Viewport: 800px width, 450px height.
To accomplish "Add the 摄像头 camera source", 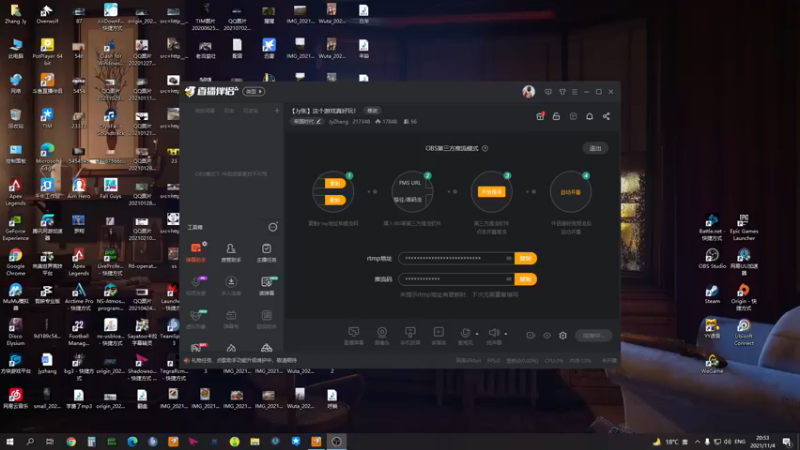I will pyautogui.click(x=382, y=335).
